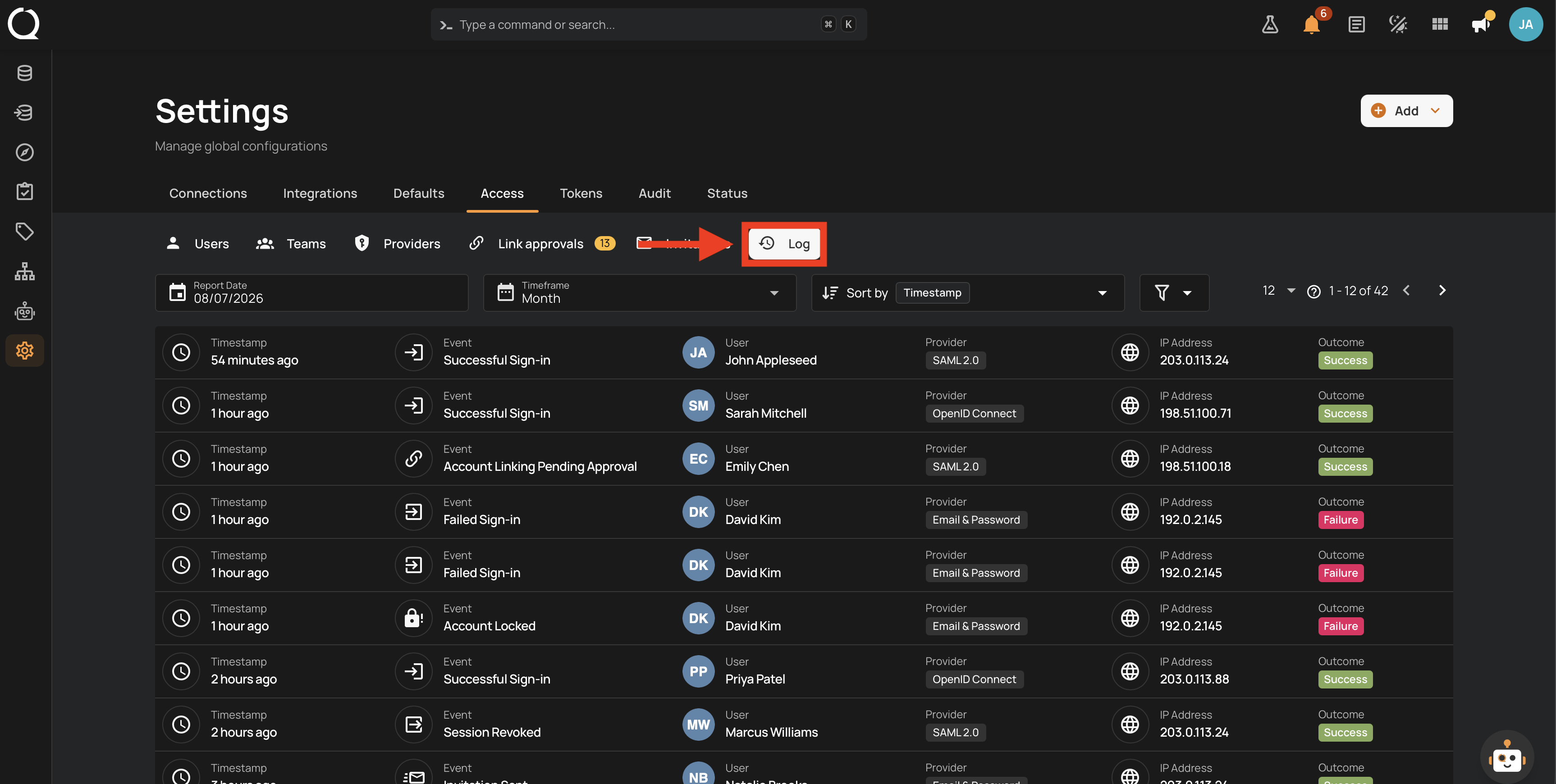
Task: Expand the Add button menu
Action: pos(1406,110)
